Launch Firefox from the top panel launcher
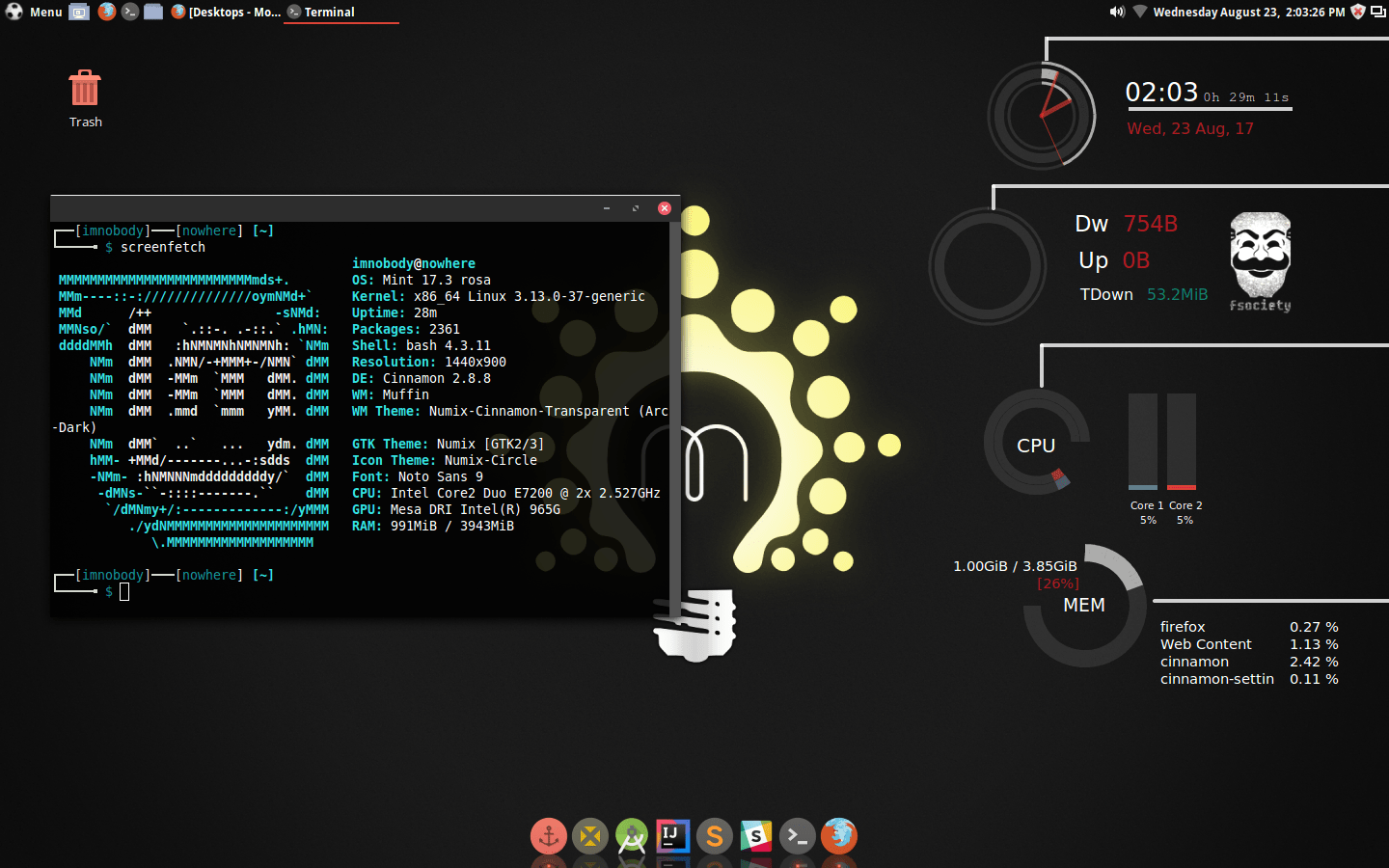This screenshot has width=1389, height=868. point(106,12)
